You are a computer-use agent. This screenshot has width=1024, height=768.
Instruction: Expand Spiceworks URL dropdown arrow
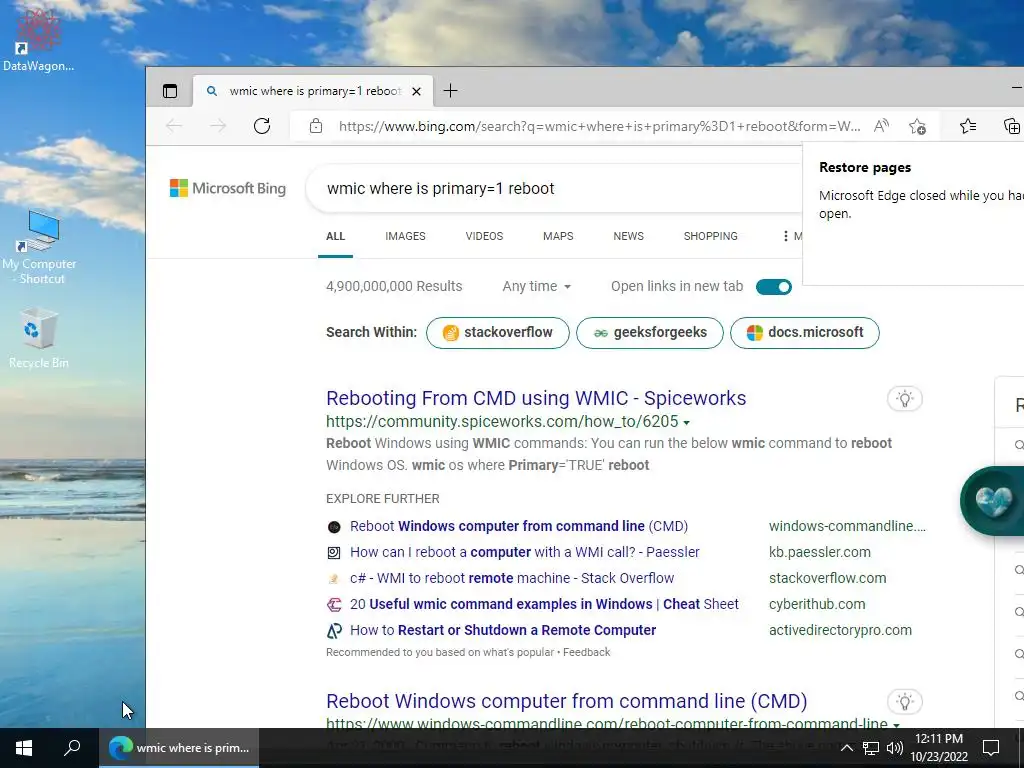pos(686,423)
